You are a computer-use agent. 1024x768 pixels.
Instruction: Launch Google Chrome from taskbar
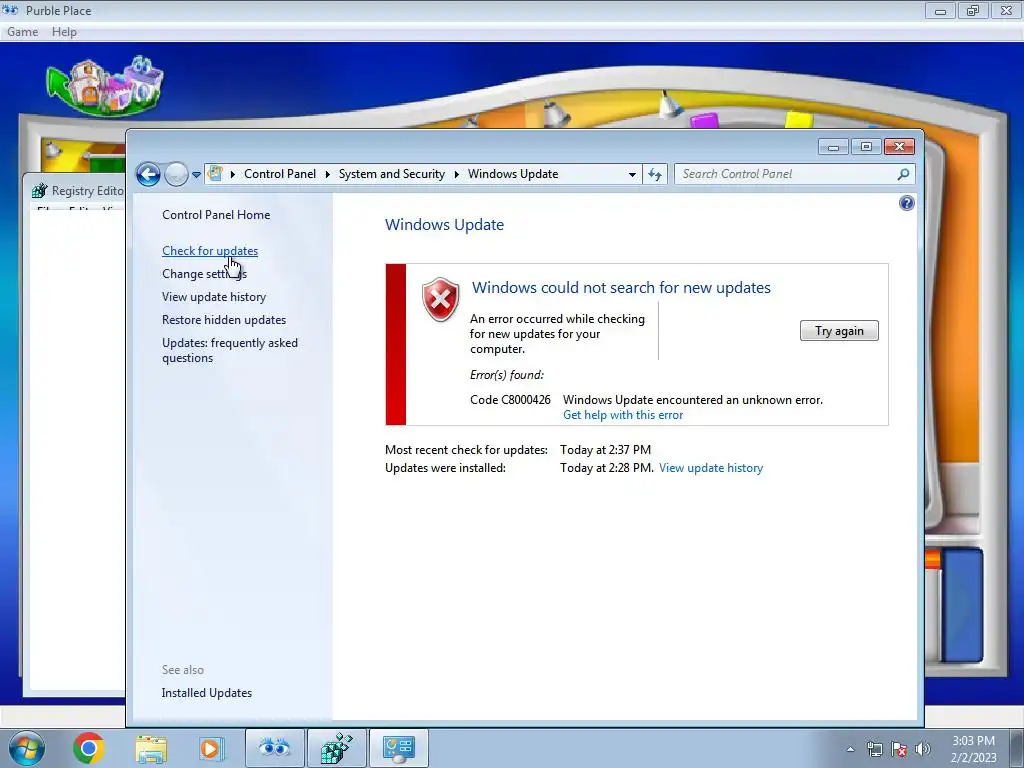[89, 748]
